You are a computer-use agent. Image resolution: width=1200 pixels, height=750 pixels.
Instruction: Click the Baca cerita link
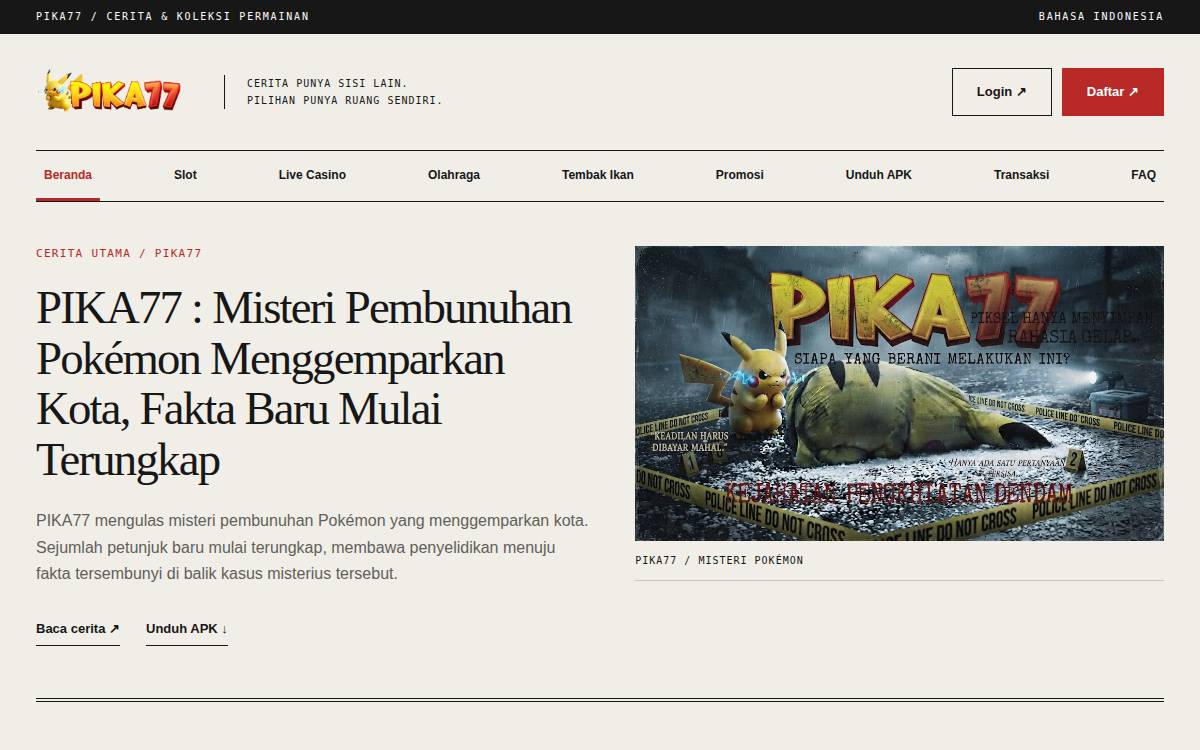tap(78, 629)
